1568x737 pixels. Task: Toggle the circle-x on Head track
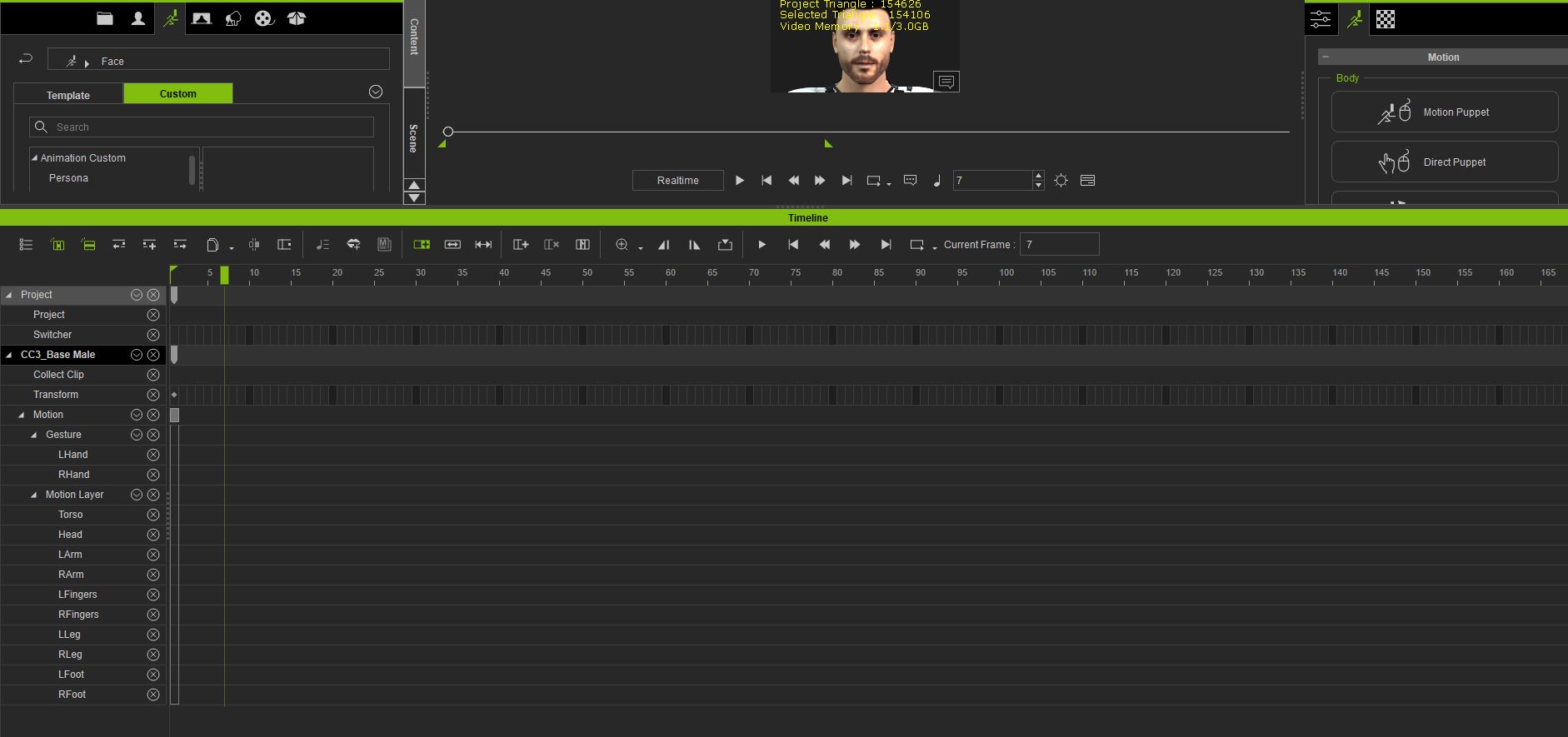[x=153, y=535]
